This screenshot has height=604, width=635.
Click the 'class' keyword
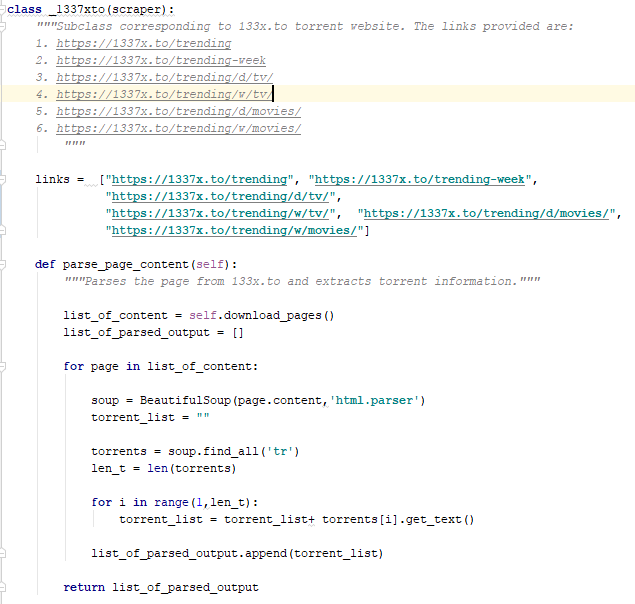[24, 9]
